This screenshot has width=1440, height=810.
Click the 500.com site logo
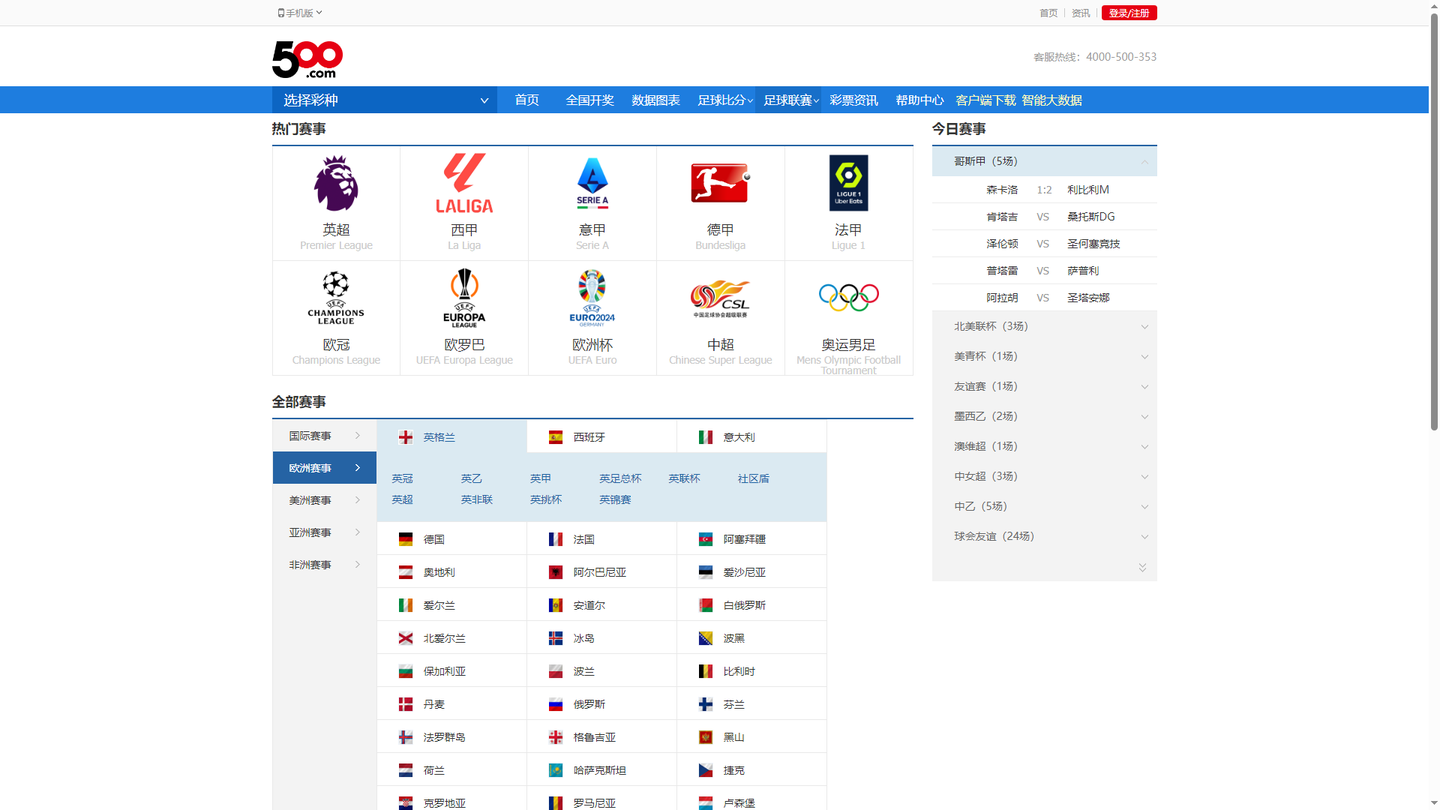click(307, 60)
